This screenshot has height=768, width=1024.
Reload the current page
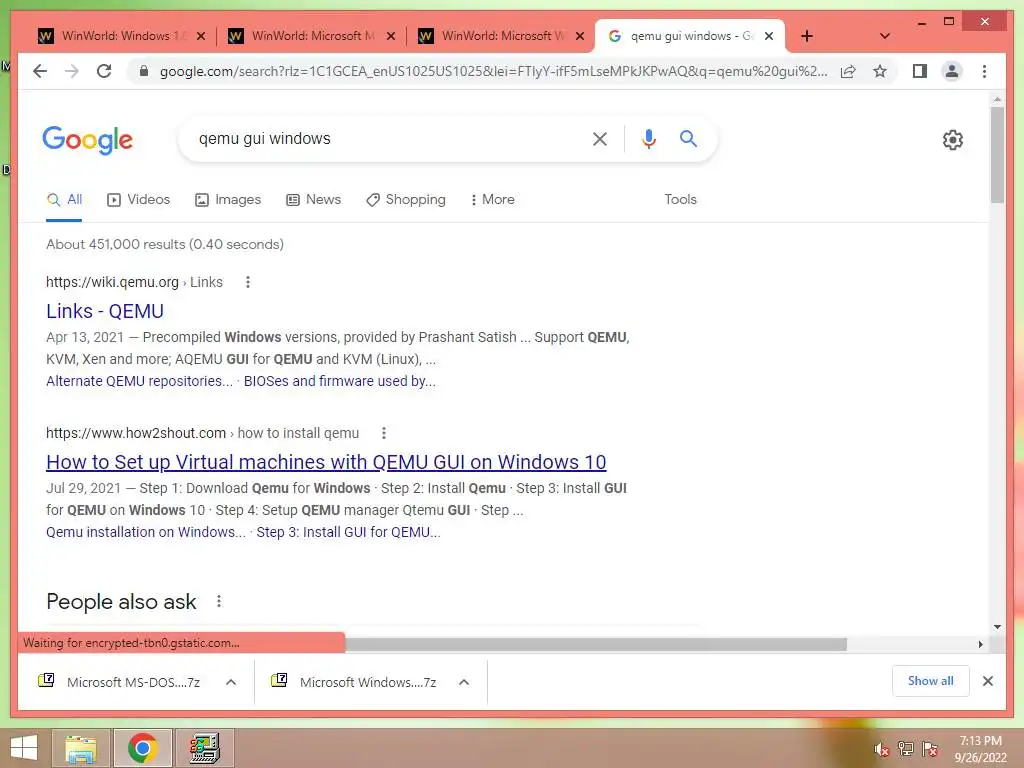pyautogui.click(x=104, y=71)
